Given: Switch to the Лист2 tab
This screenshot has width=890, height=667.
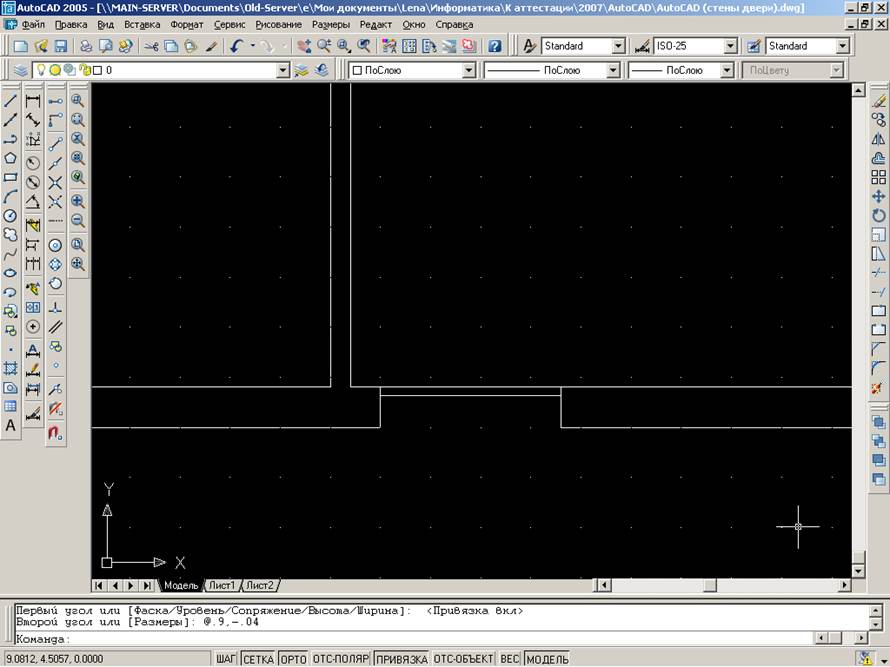Looking at the screenshot, I should click(259, 585).
